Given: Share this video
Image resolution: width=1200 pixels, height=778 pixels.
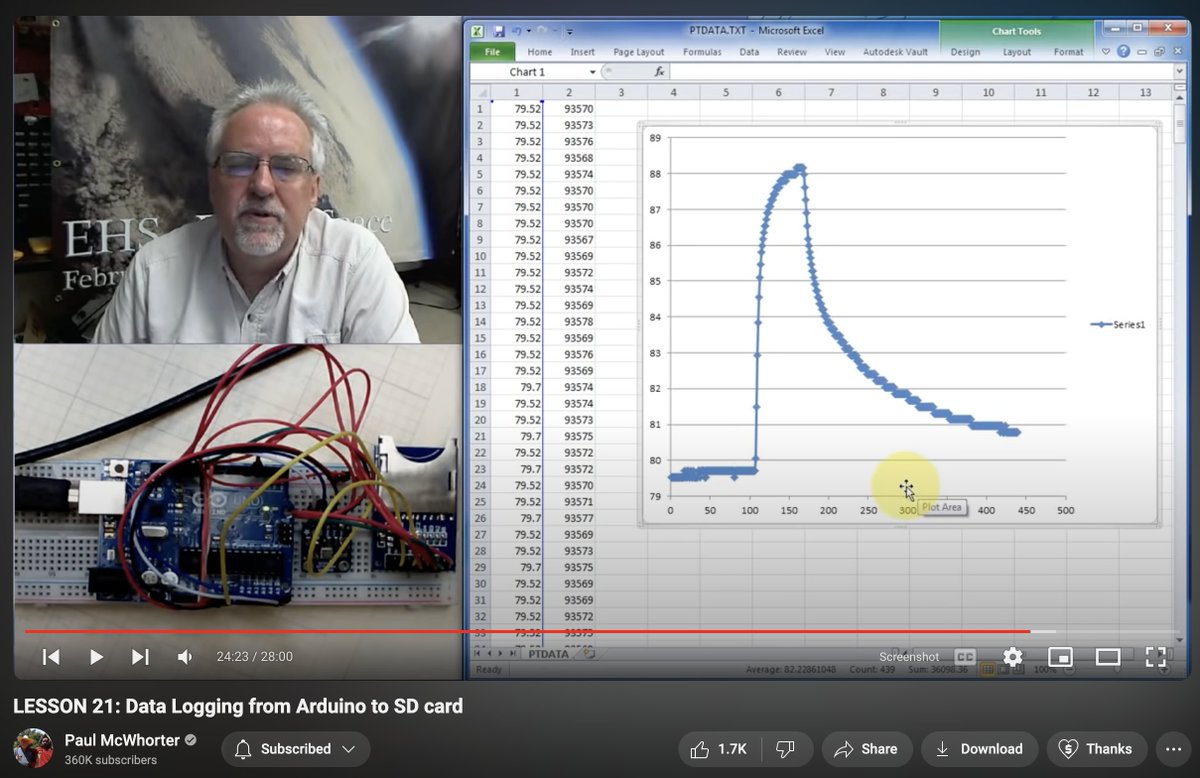Looking at the screenshot, I should coord(866,749).
